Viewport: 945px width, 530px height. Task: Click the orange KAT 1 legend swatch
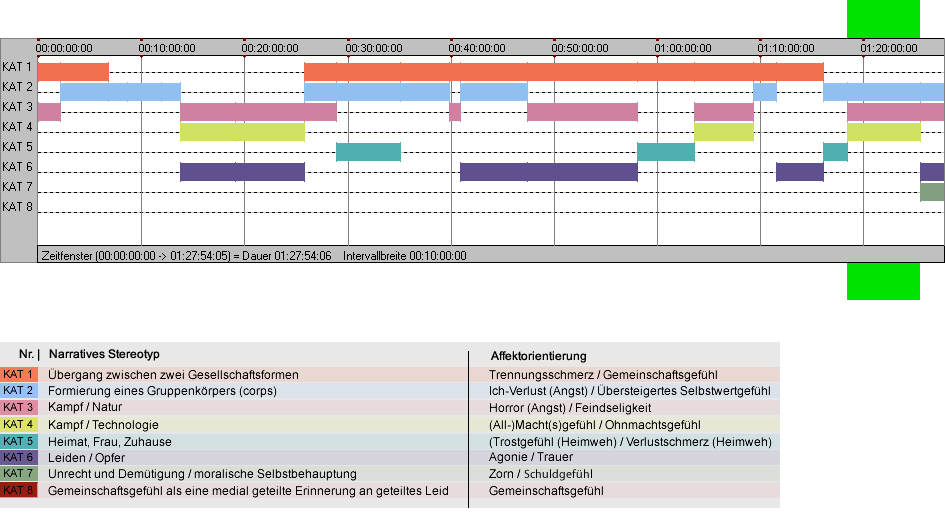[x=19, y=374]
